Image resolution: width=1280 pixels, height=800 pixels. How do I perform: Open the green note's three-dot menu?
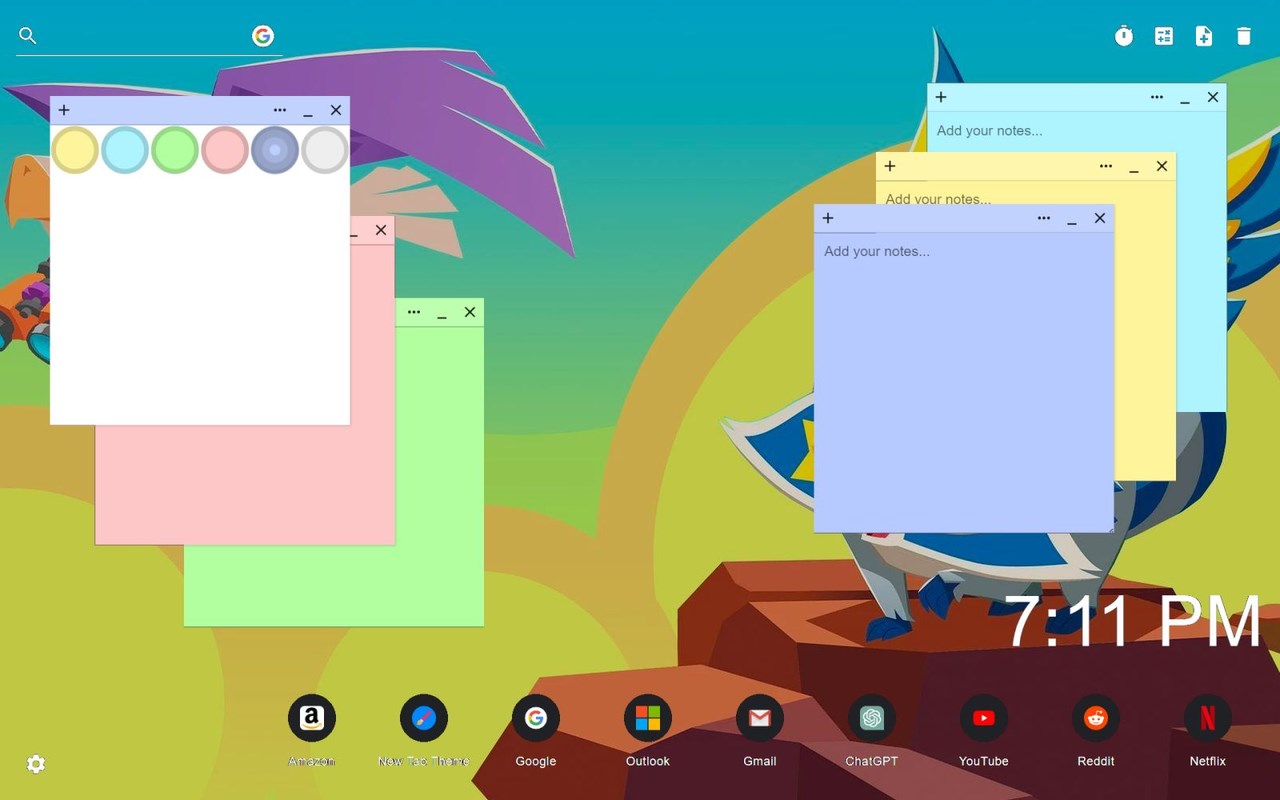tap(414, 312)
